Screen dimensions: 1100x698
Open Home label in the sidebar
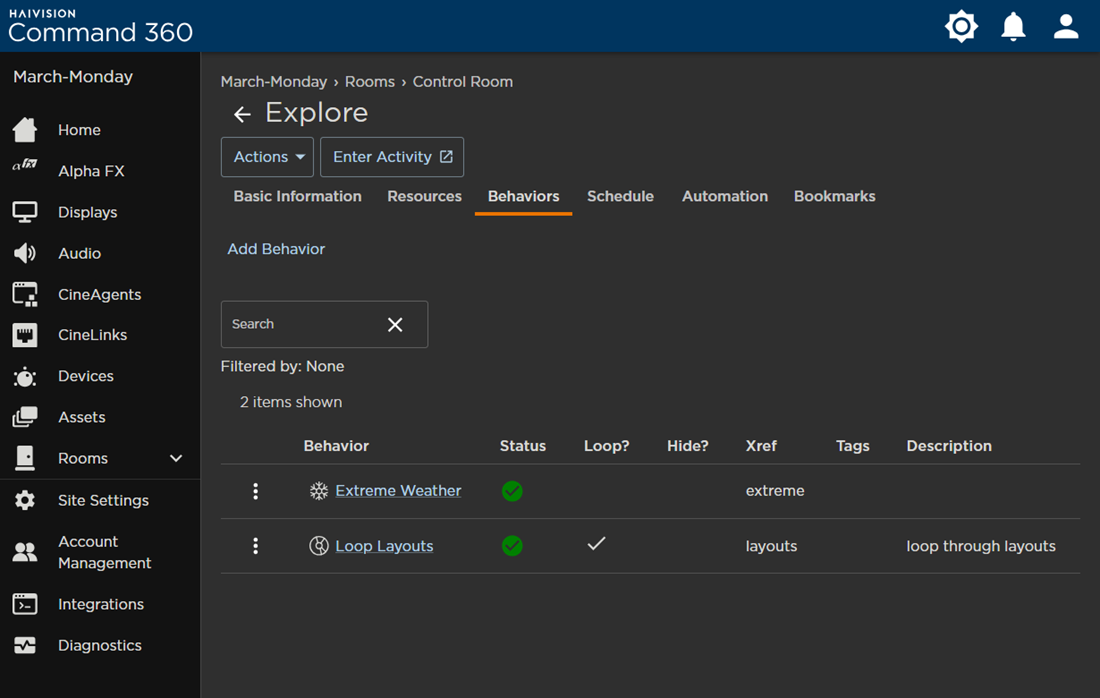(x=79, y=130)
